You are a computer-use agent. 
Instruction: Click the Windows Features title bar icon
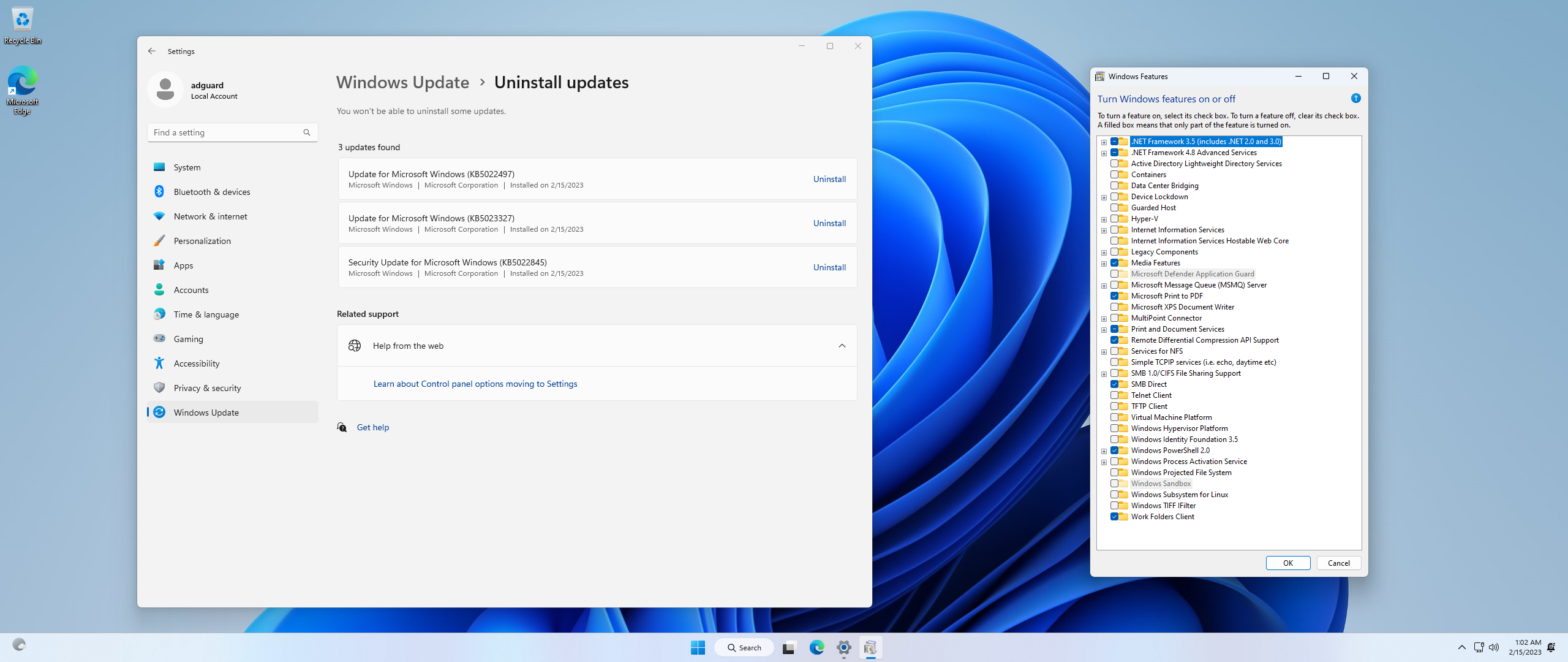[1100, 77]
